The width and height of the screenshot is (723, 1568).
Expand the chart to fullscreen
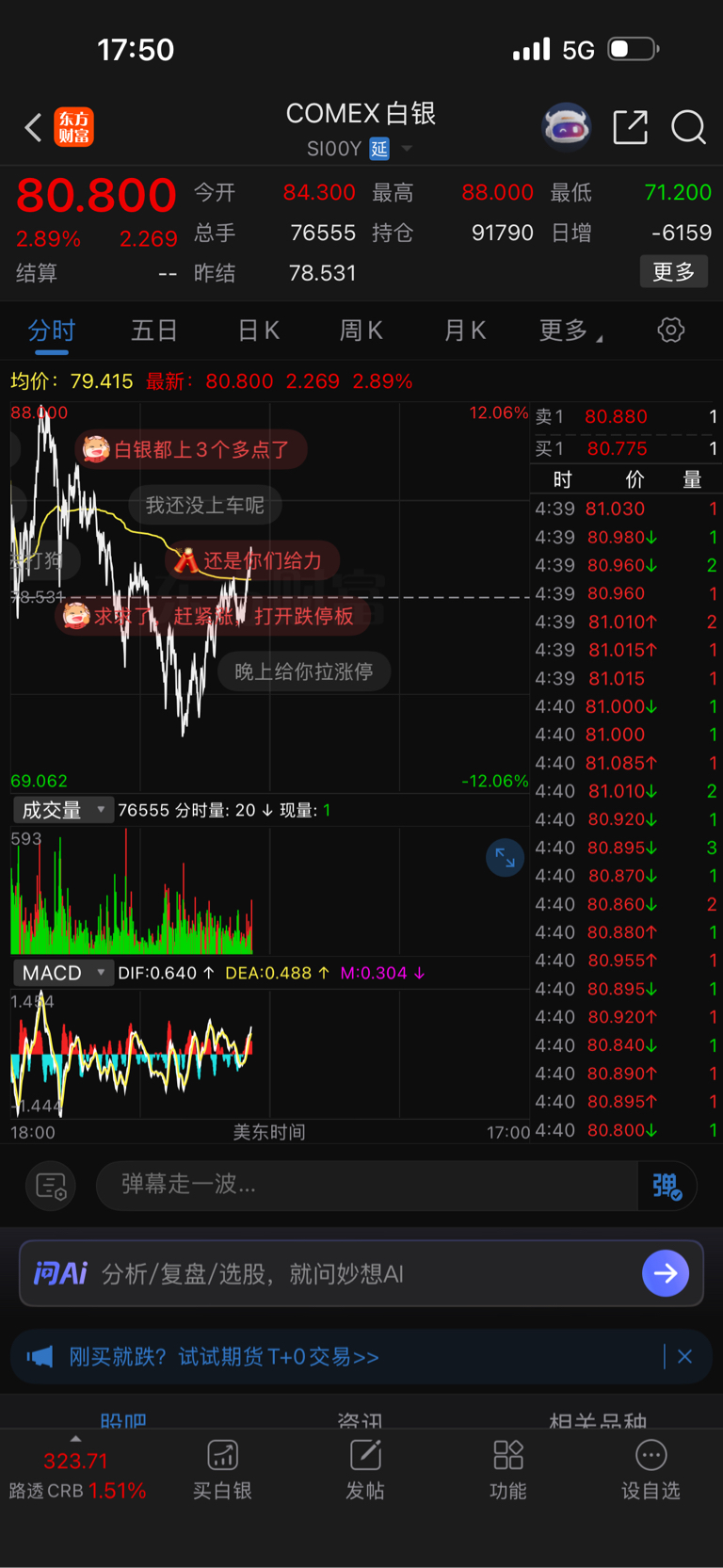[x=505, y=857]
